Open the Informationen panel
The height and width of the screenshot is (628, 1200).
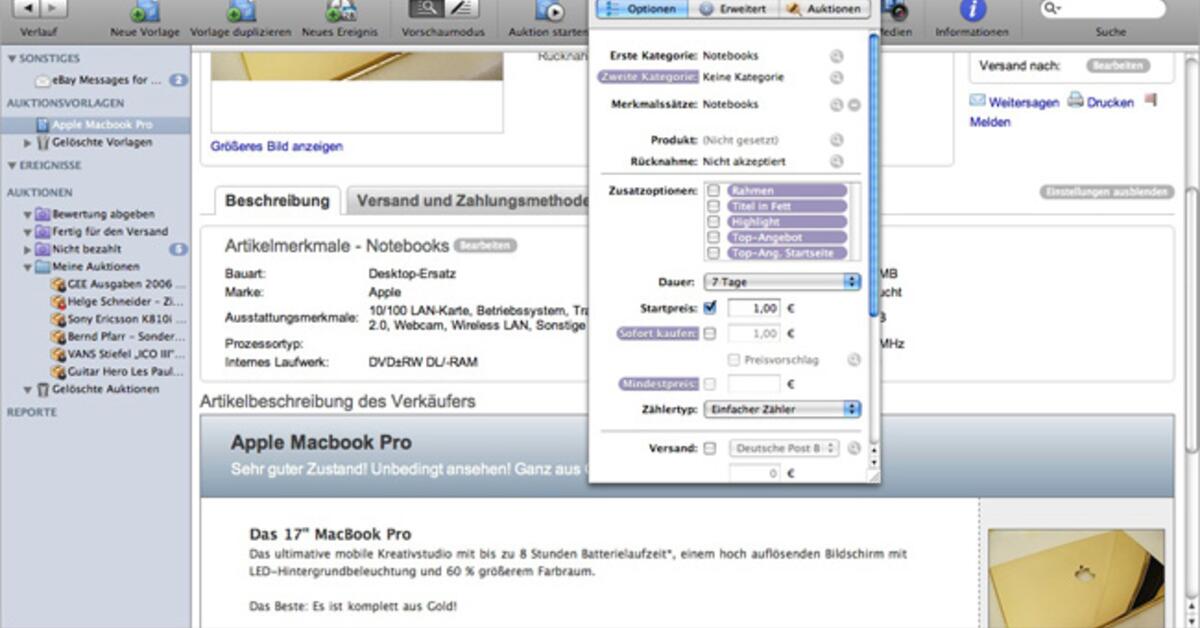[x=971, y=11]
